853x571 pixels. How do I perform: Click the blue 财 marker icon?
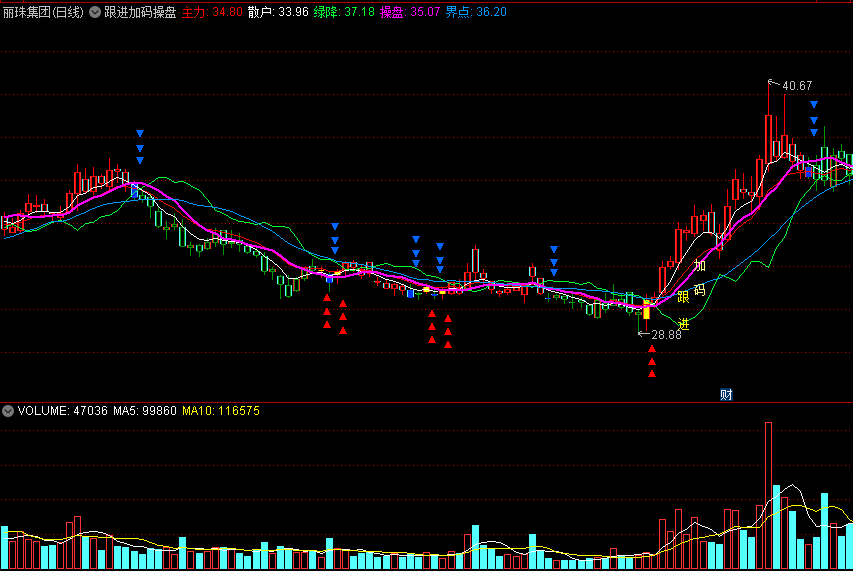726,395
